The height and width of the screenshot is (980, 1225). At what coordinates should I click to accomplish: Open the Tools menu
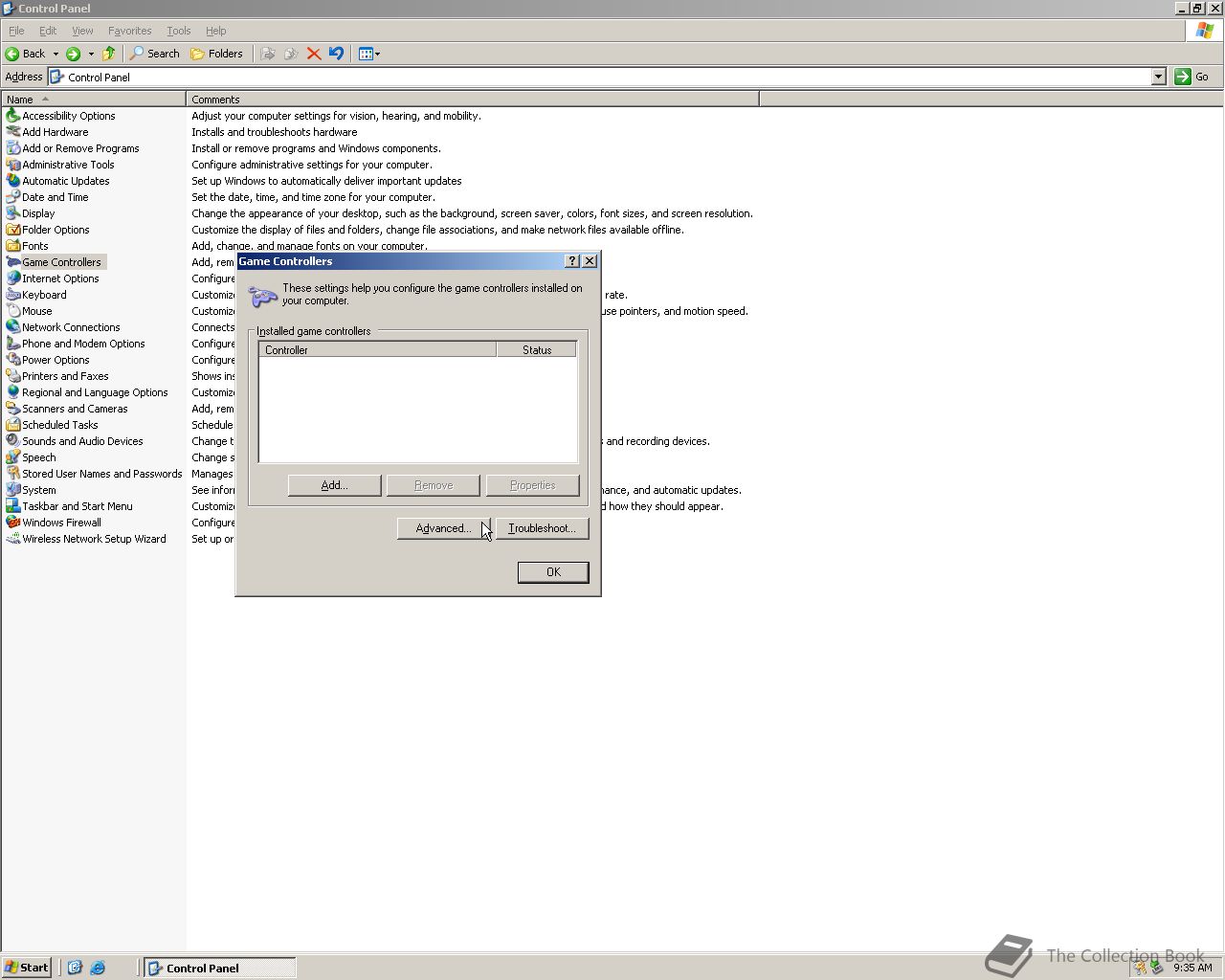[x=179, y=31]
